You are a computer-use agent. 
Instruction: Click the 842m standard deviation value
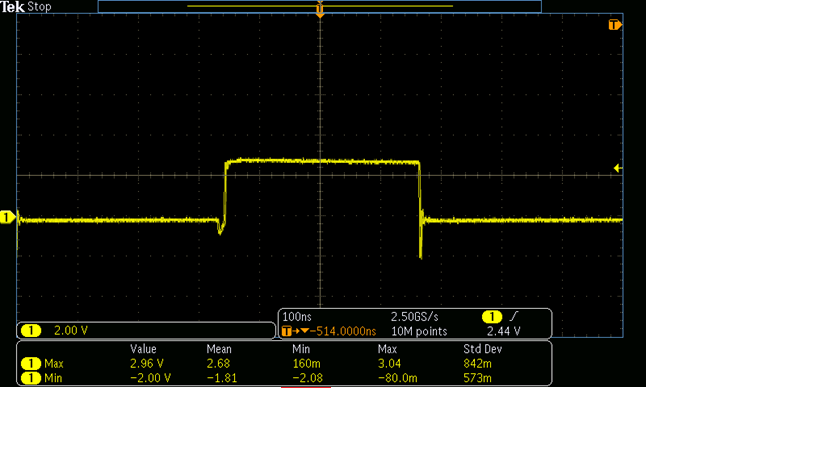(x=477, y=363)
